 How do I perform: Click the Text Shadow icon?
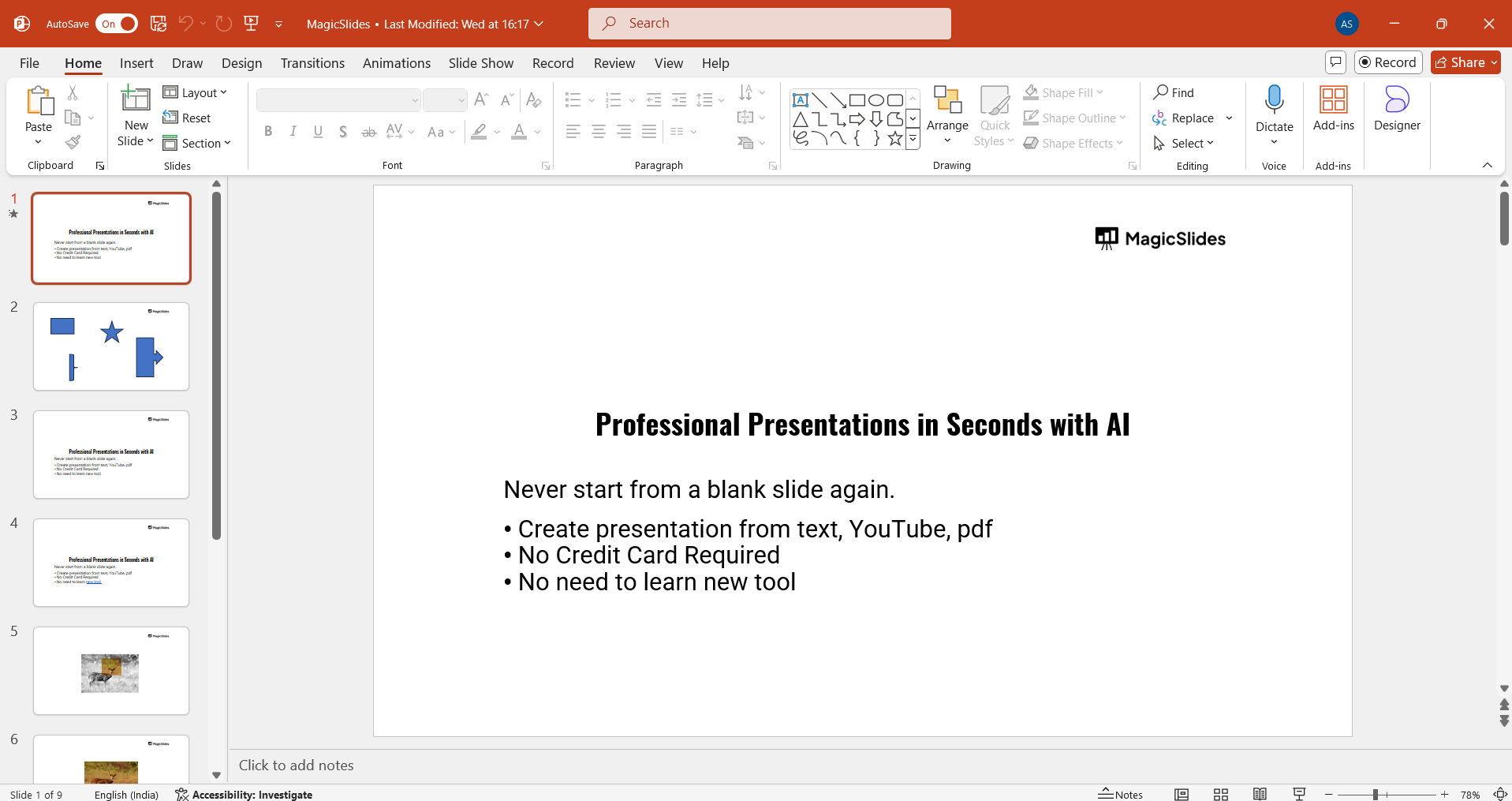tap(343, 132)
